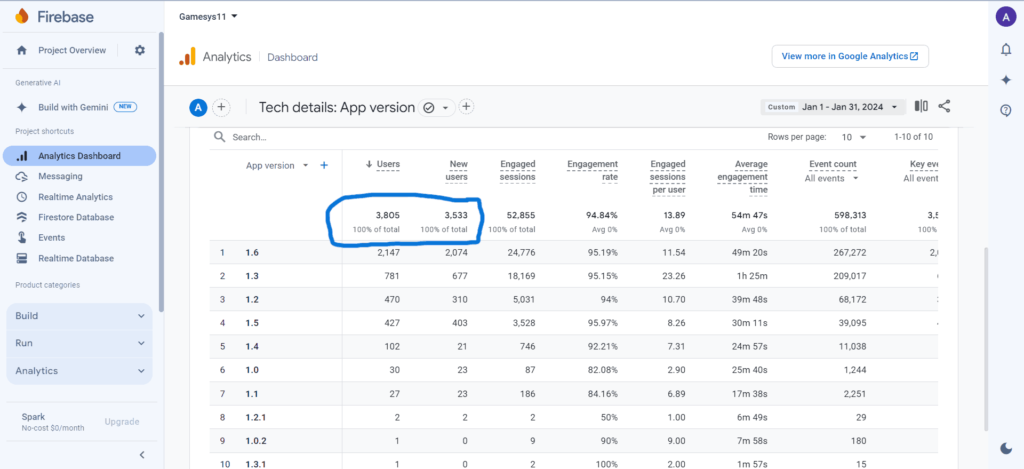The height and width of the screenshot is (469, 1024).
Task: Expand the Run category
Action: (80, 343)
